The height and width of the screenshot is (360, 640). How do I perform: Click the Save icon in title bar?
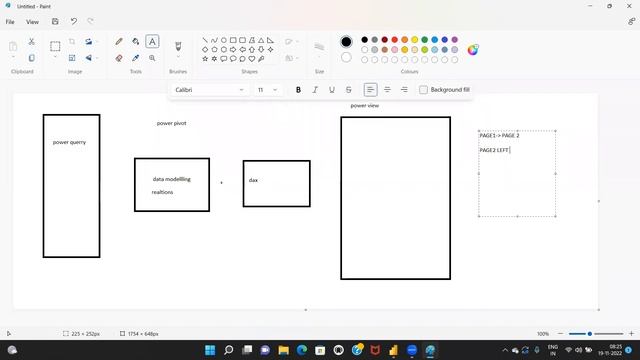pyautogui.click(x=55, y=22)
